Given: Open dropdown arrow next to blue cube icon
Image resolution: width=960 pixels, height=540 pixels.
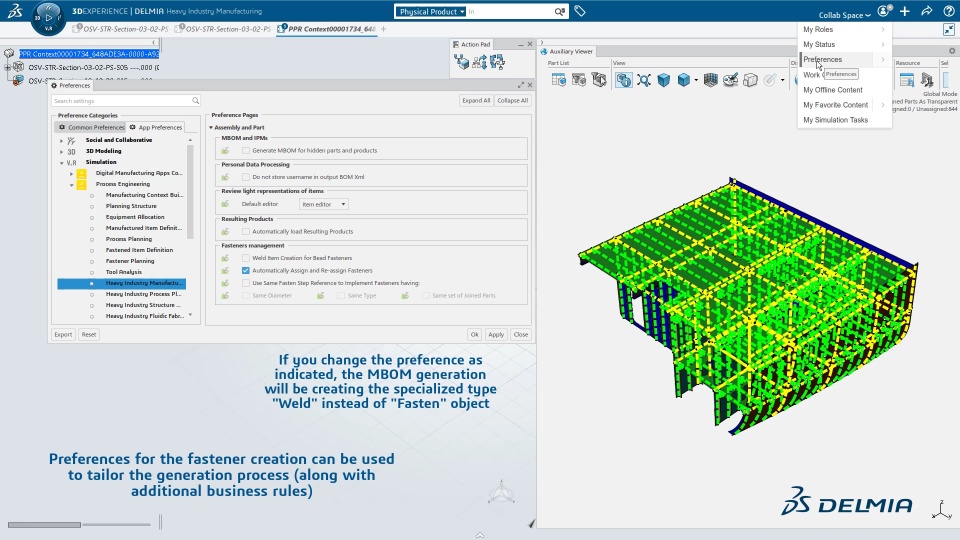Looking at the screenshot, I should 696,80.
